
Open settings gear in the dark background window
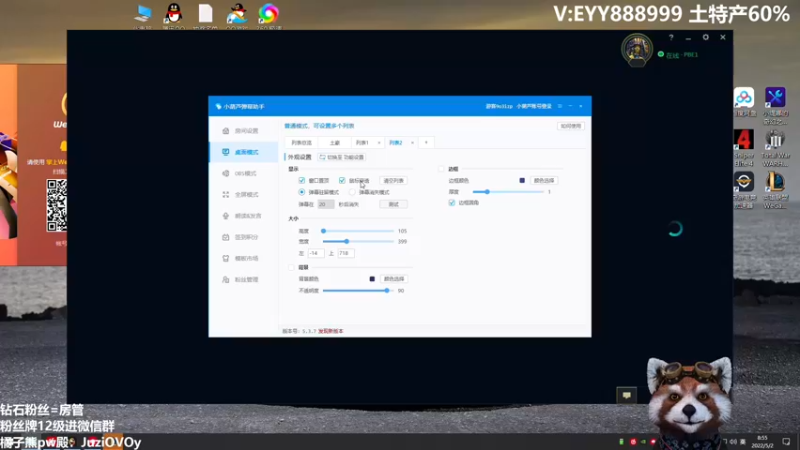[706, 37]
